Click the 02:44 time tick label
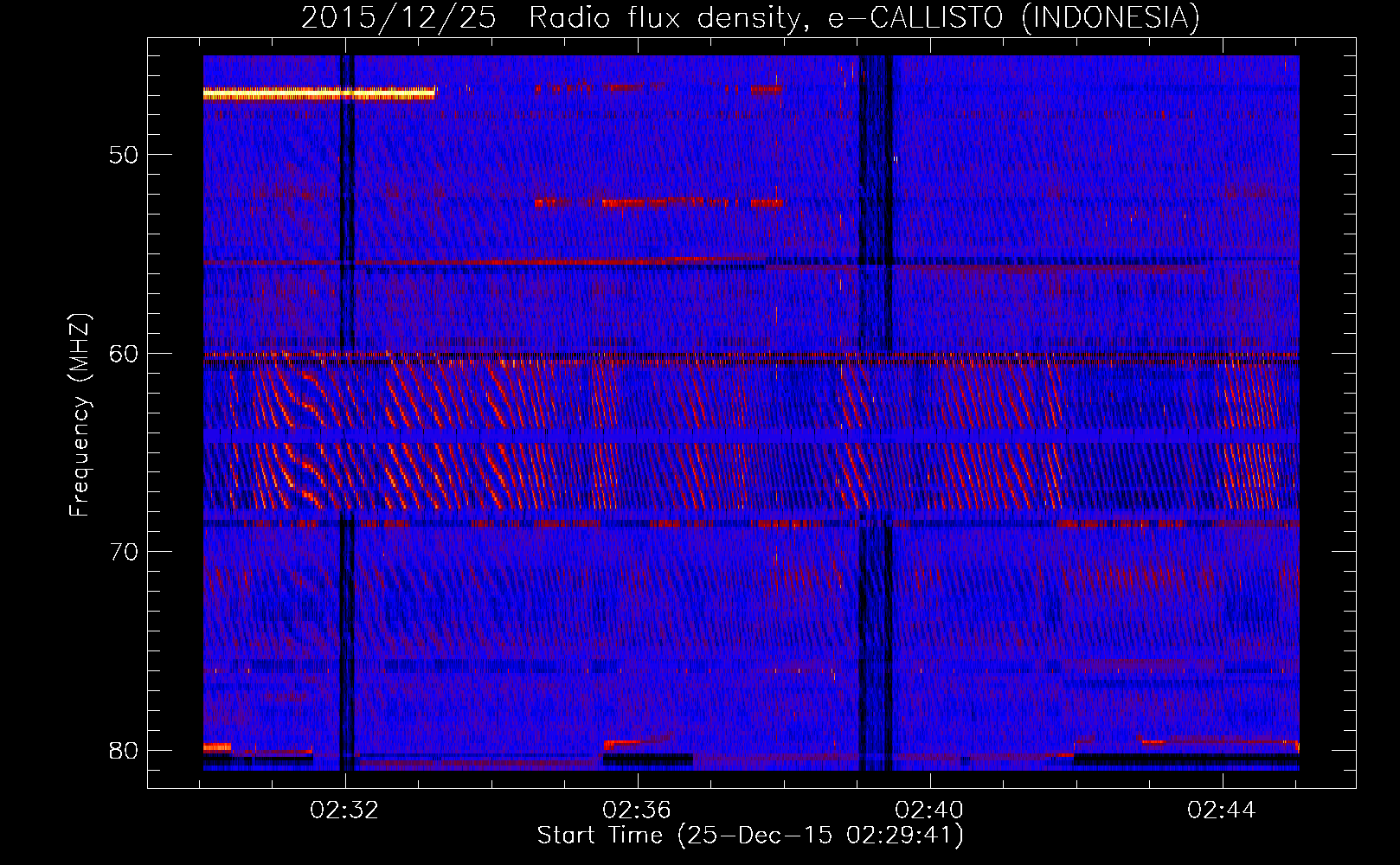 click(1222, 811)
